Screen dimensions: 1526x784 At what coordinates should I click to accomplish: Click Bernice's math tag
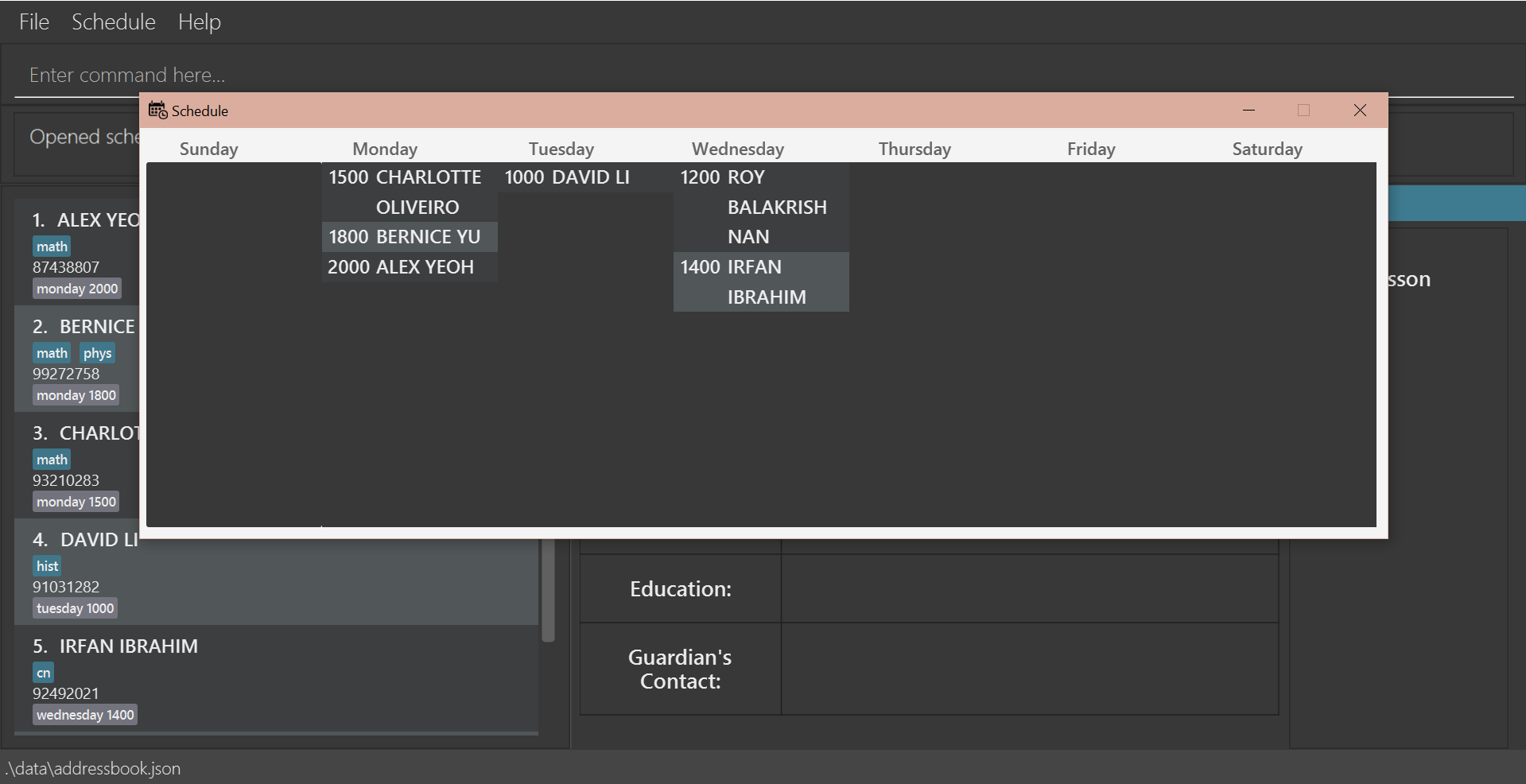coord(52,353)
